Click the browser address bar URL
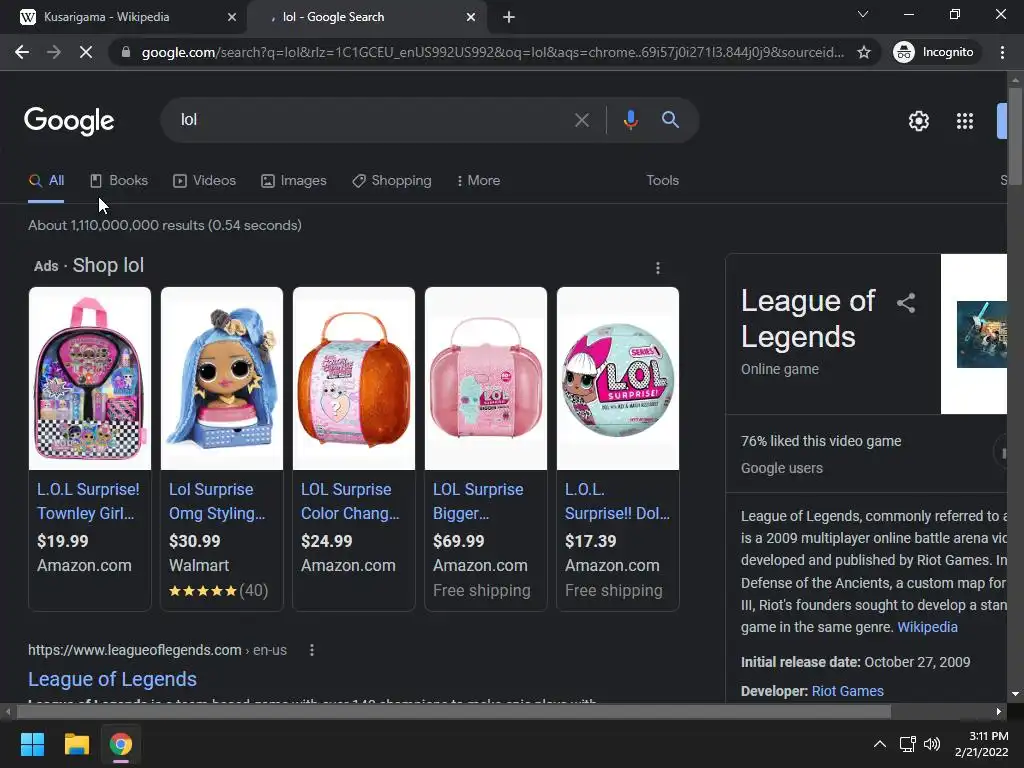Screen dimensions: 1024x768 tap(492, 52)
